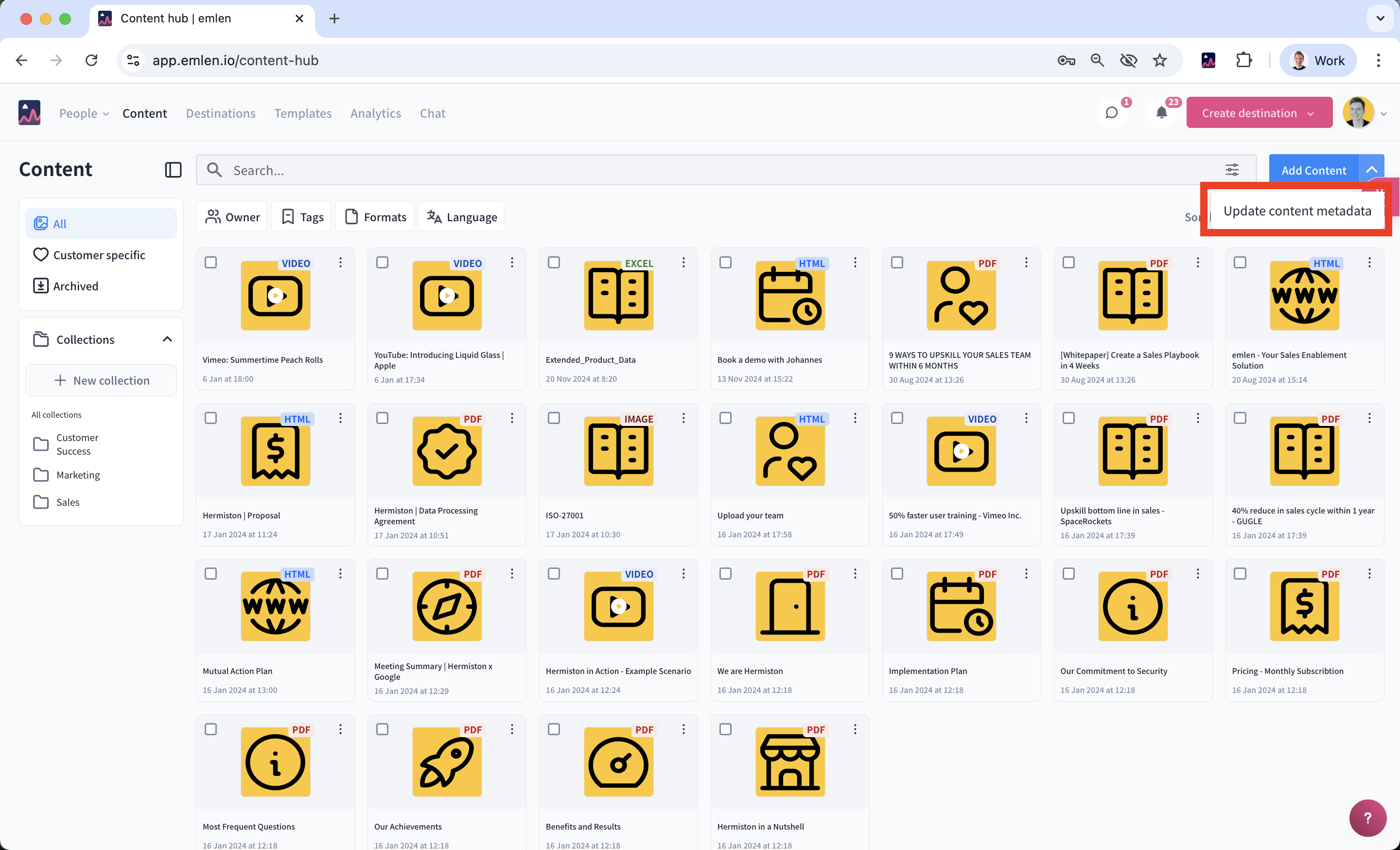The image size is (1400, 850).
Task: Tick the Hermiston Proposal card checkbox
Action: click(x=211, y=418)
